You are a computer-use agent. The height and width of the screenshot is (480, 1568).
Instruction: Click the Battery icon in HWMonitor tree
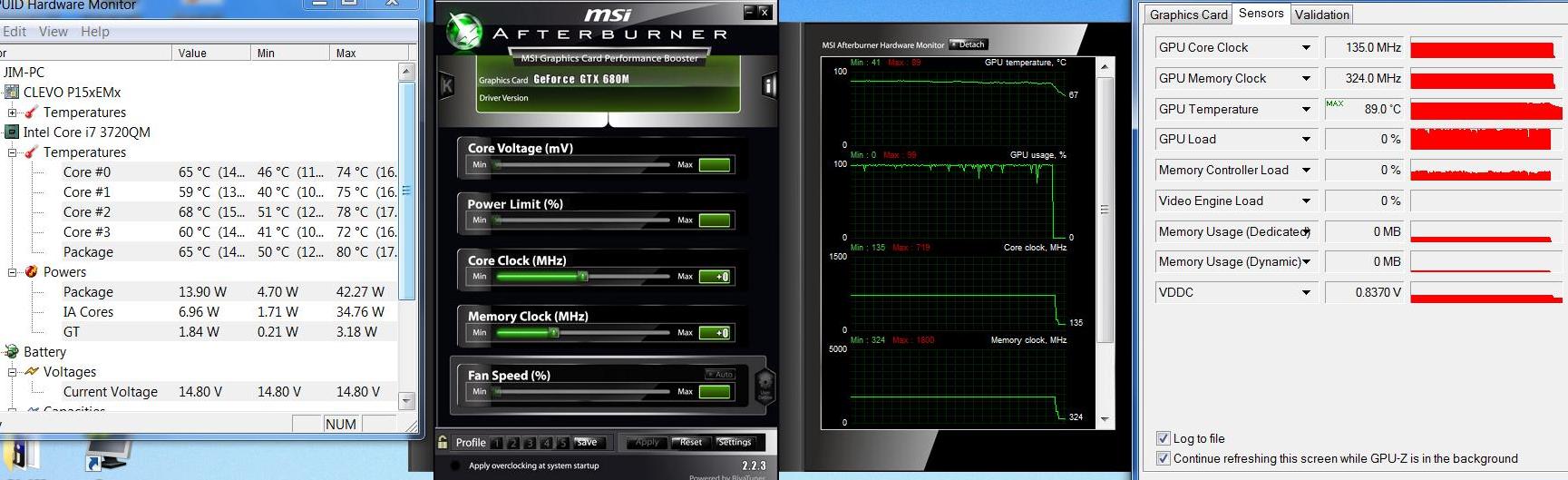[x=12, y=351]
